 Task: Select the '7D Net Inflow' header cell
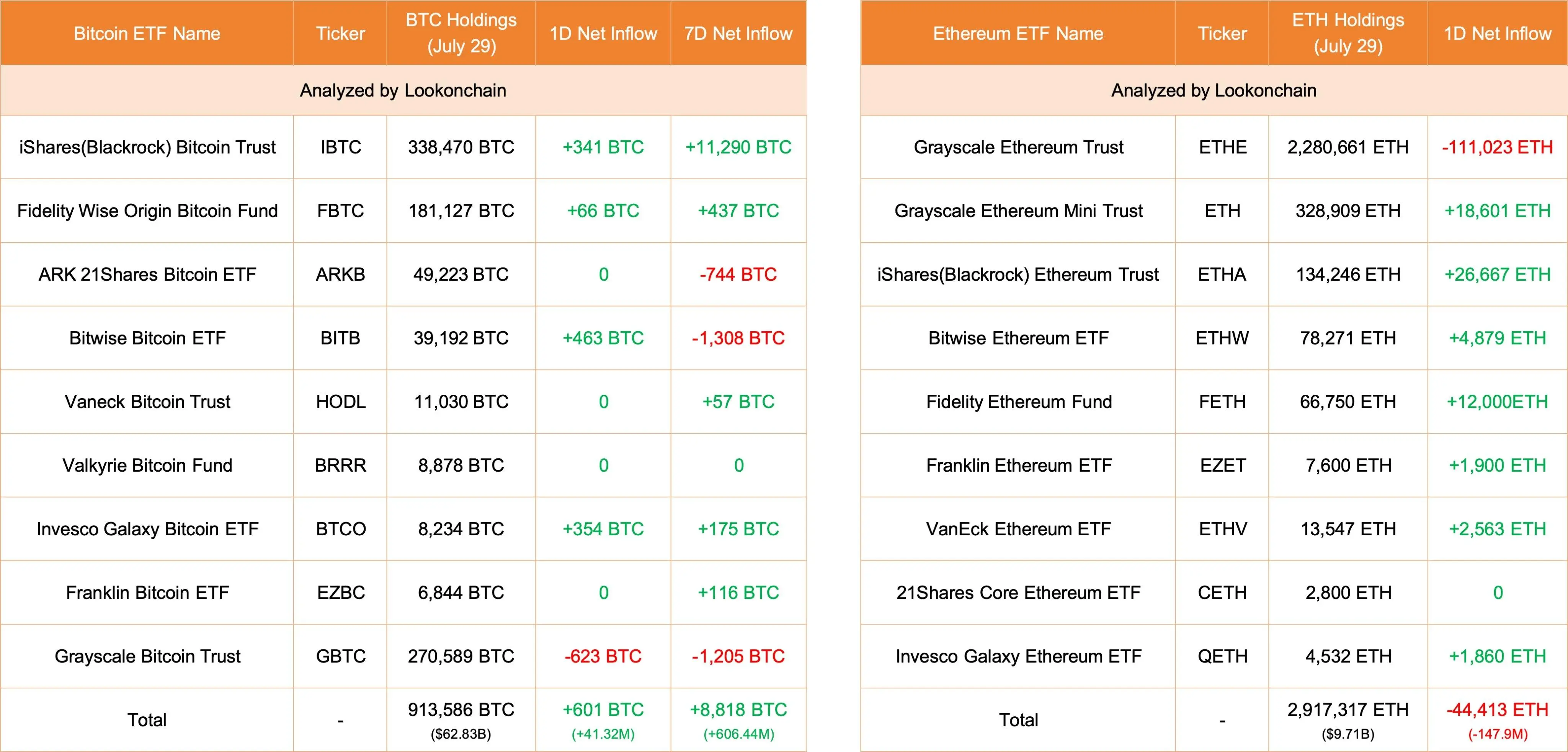(x=738, y=33)
